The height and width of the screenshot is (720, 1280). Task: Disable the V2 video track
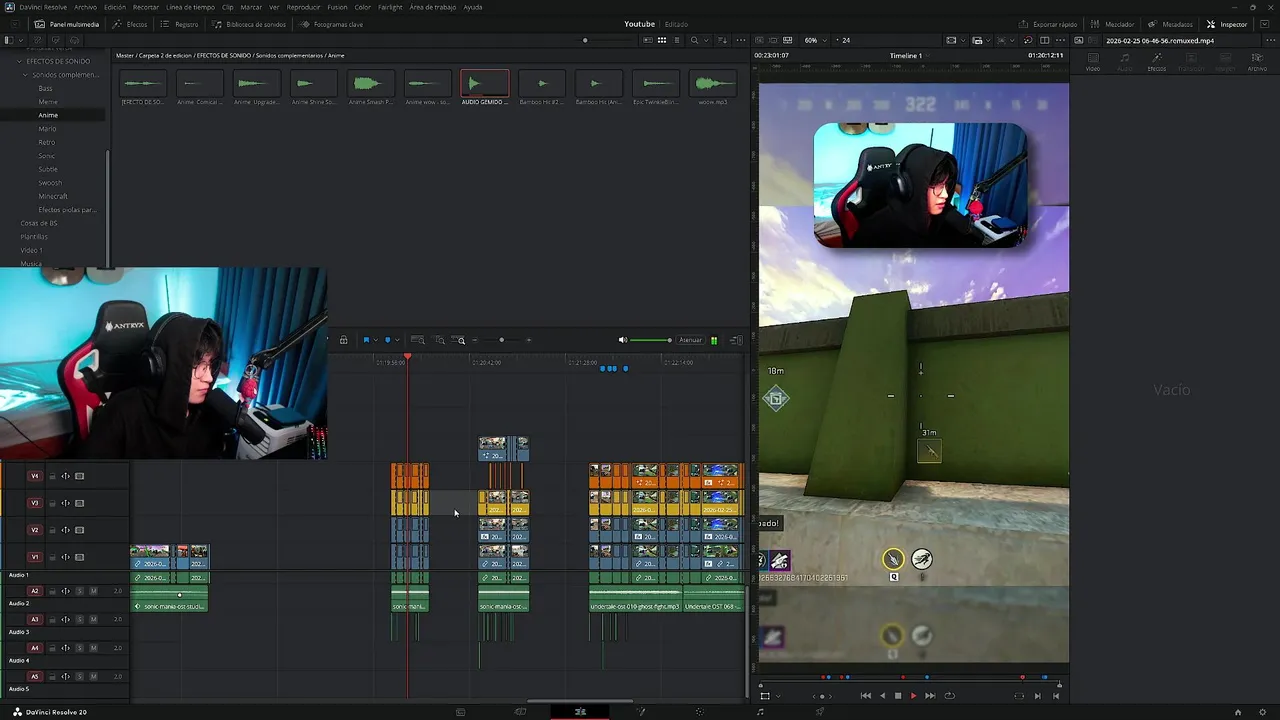(79, 530)
